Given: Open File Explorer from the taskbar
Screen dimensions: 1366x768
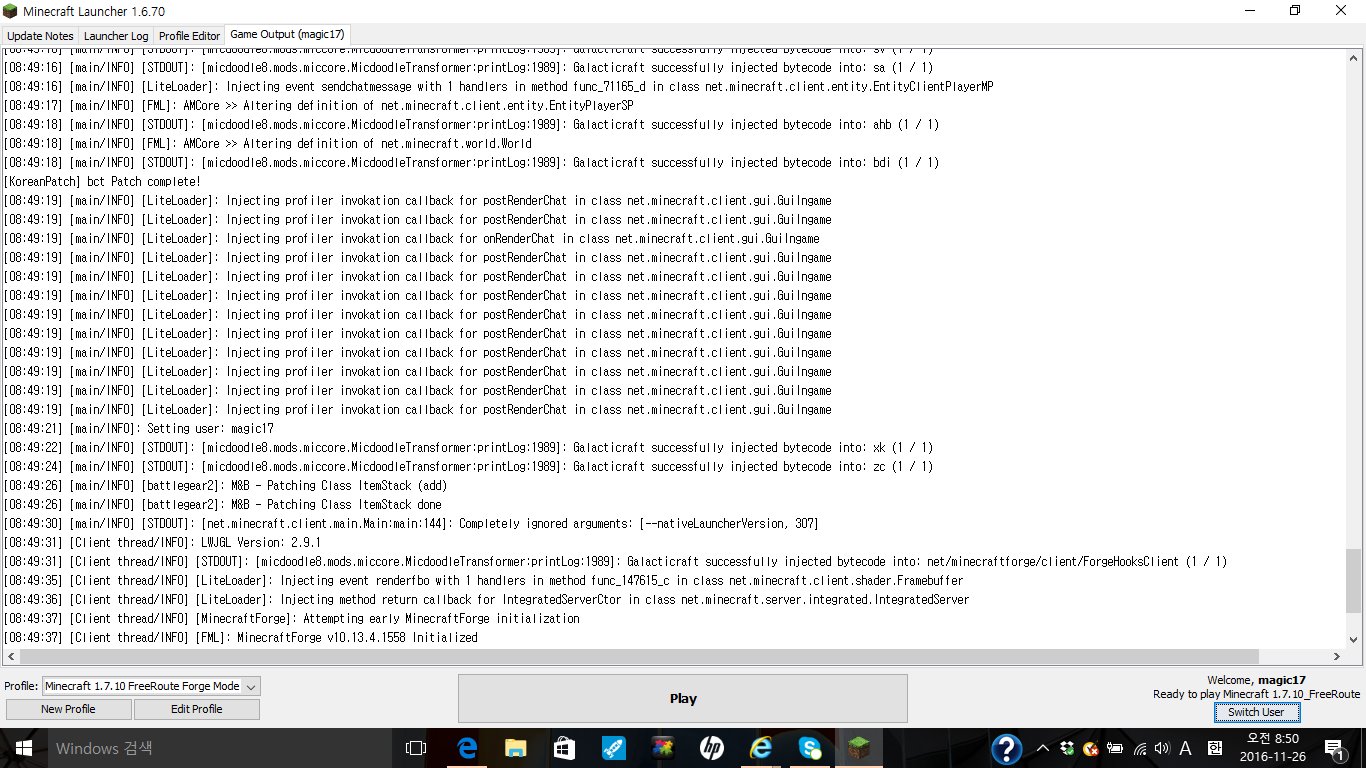Looking at the screenshot, I should click(x=516, y=748).
